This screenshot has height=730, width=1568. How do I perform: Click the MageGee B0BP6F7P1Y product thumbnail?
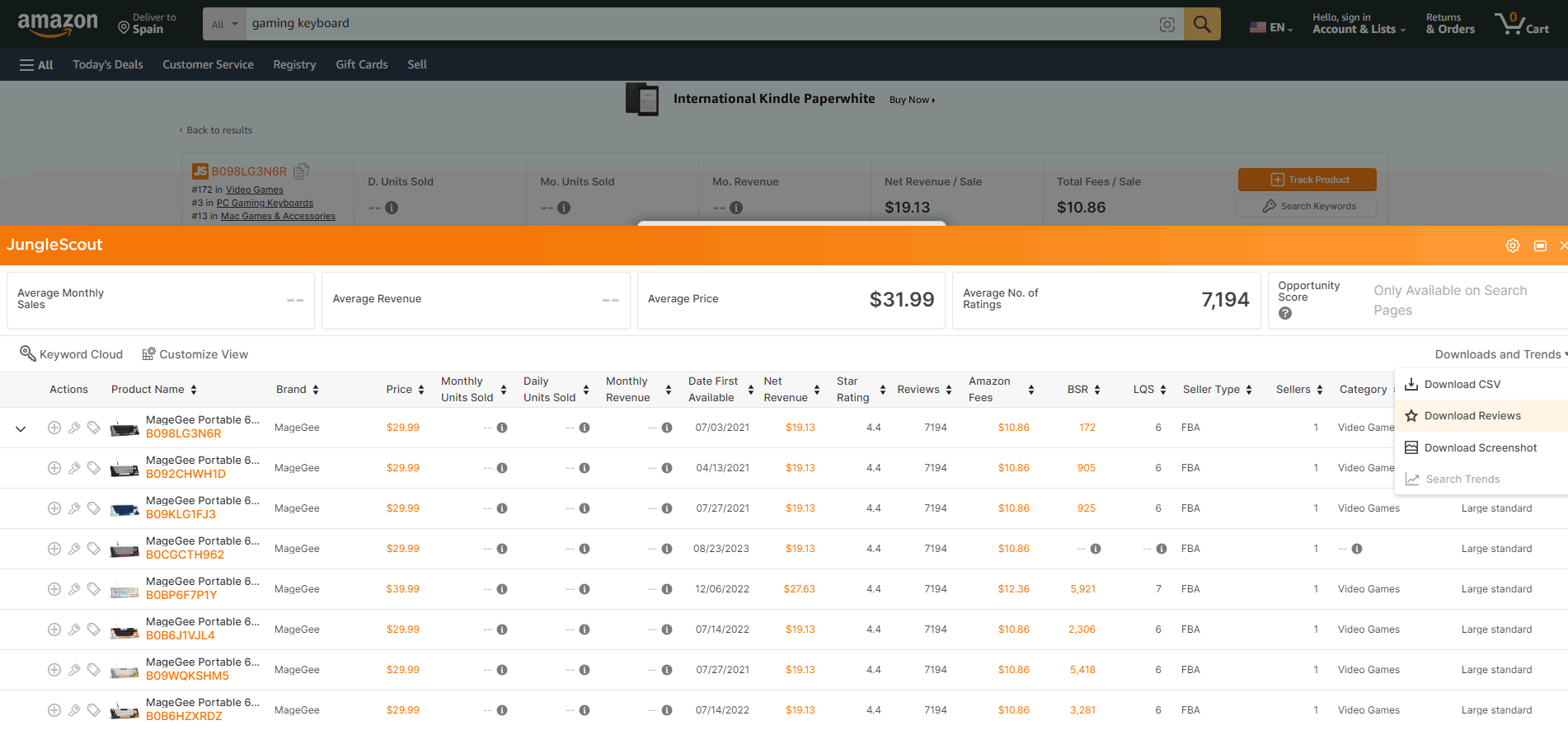click(124, 590)
